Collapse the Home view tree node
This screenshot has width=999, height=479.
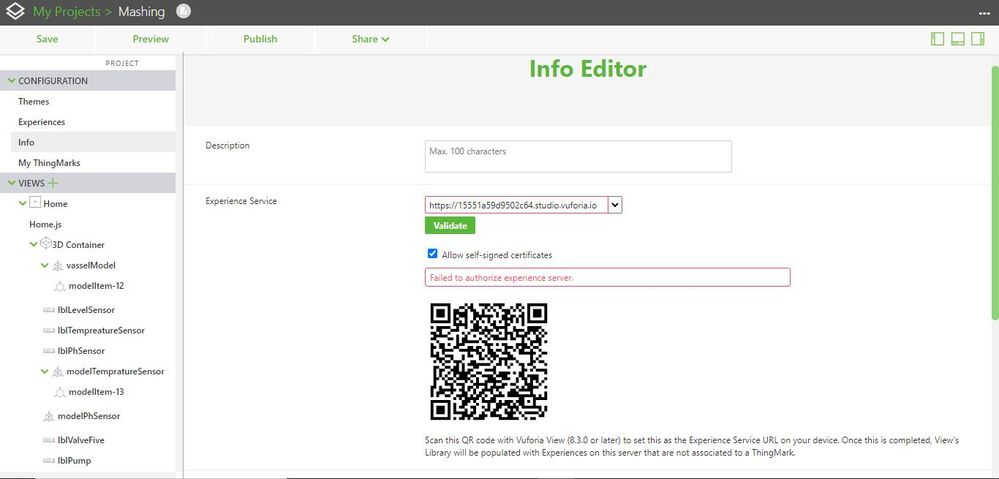tap(23, 203)
